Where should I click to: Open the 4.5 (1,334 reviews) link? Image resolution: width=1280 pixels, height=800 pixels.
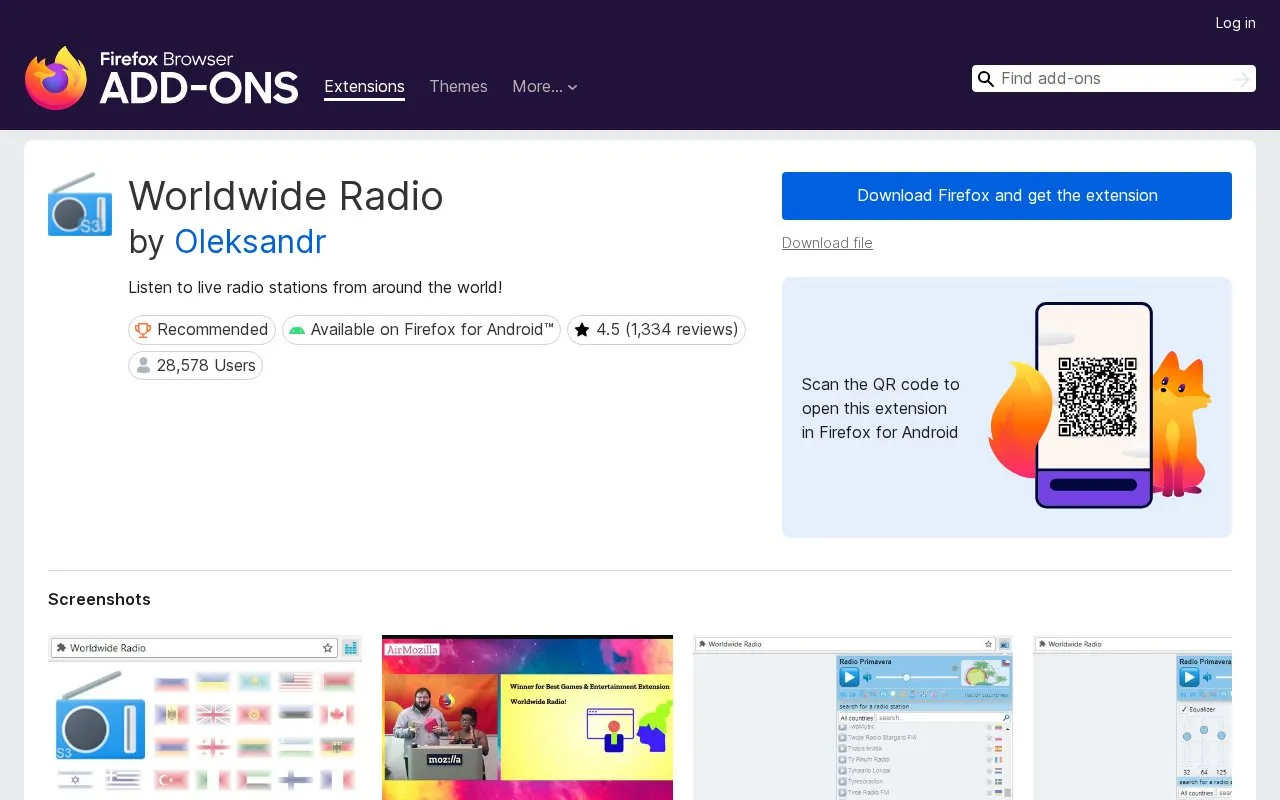click(656, 330)
